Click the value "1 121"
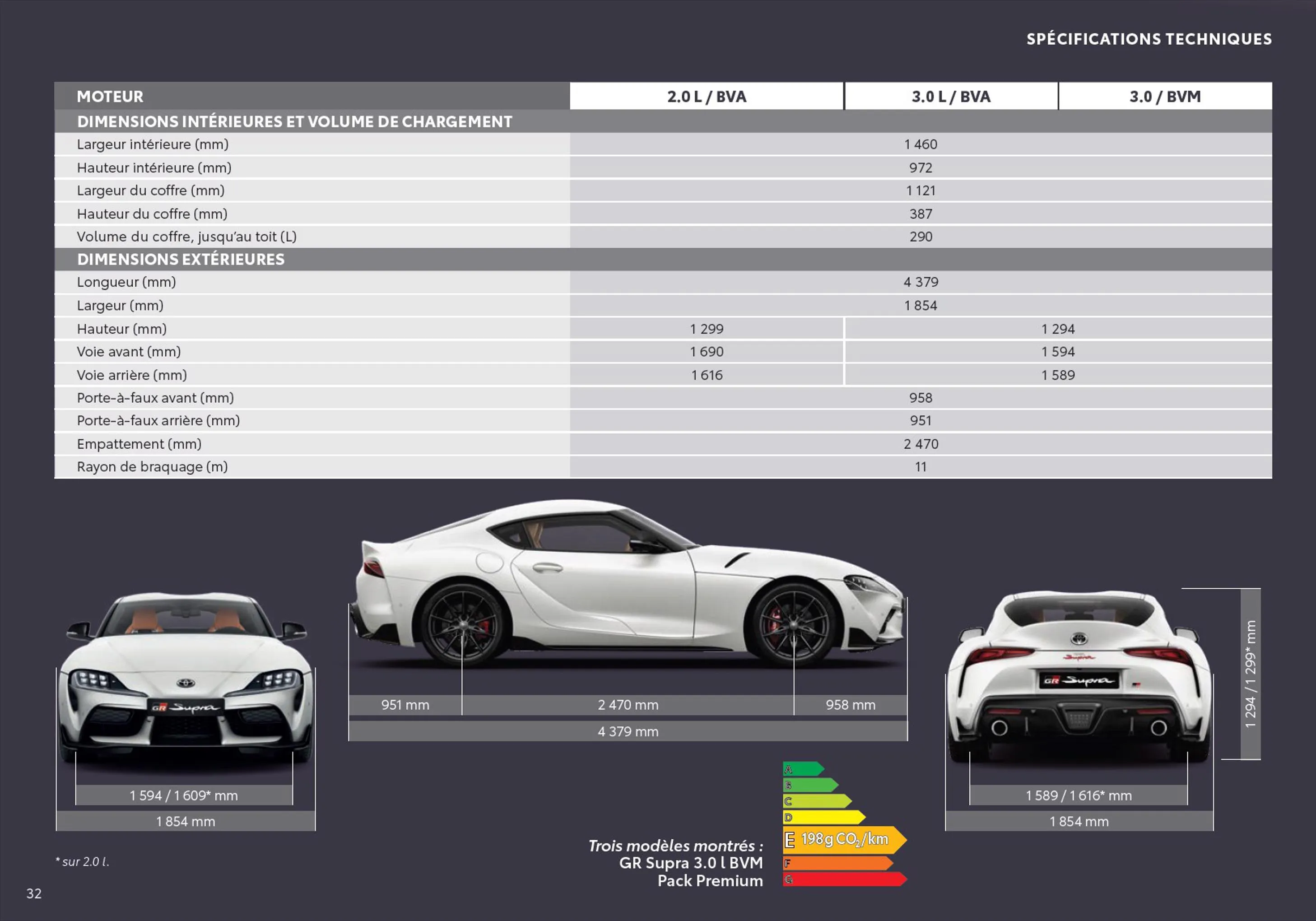This screenshot has height=921, width=1316. [x=921, y=190]
